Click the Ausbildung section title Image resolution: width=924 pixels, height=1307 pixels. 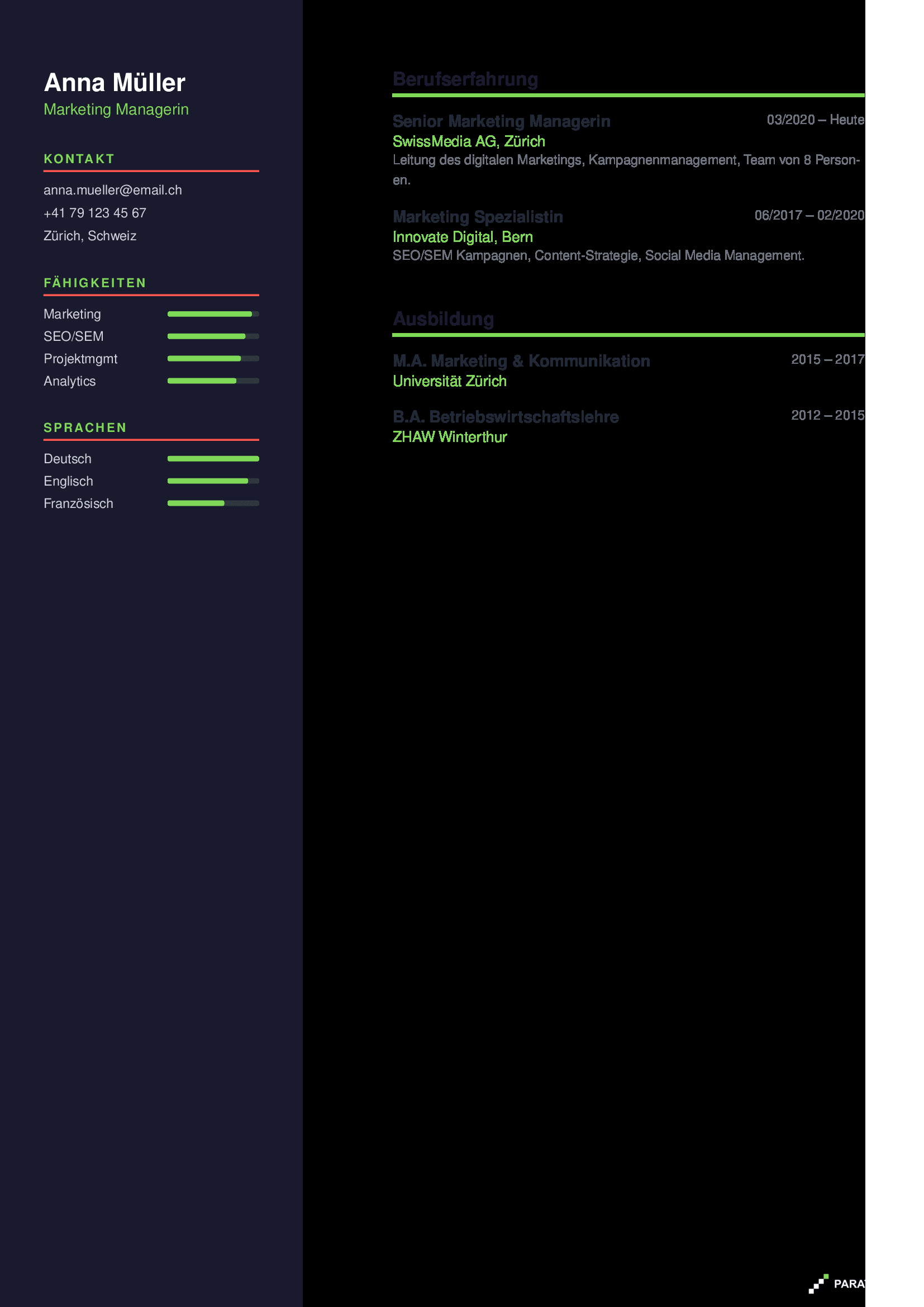(x=442, y=319)
